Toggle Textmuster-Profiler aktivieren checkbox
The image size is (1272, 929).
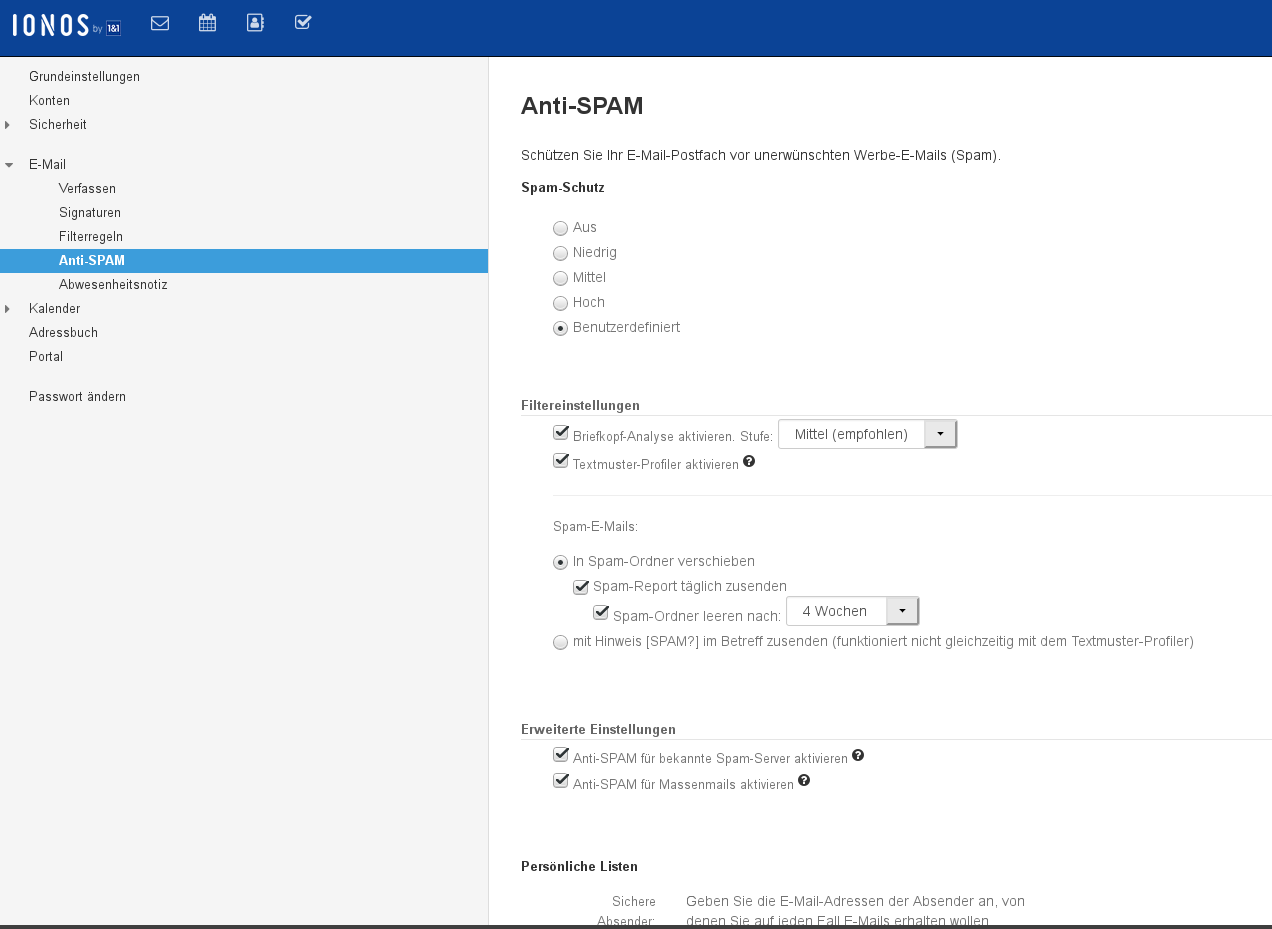pos(561,461)
